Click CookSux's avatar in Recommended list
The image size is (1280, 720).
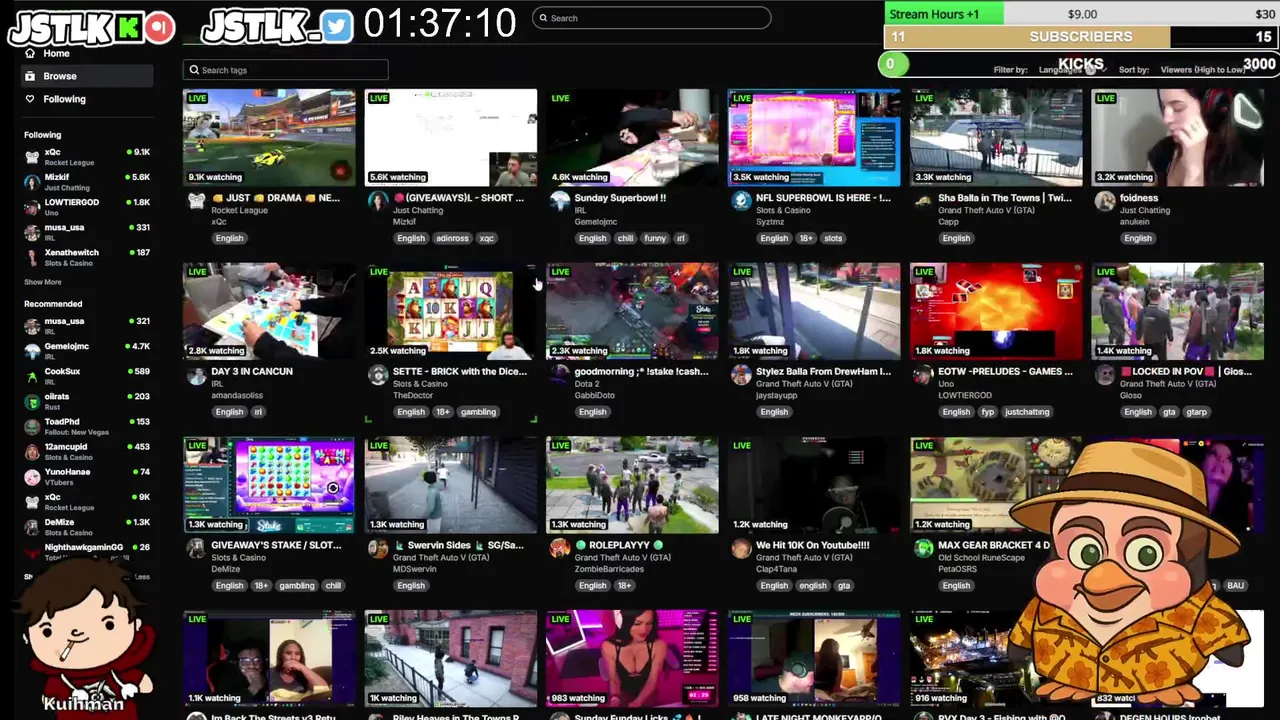pos(32,376)
